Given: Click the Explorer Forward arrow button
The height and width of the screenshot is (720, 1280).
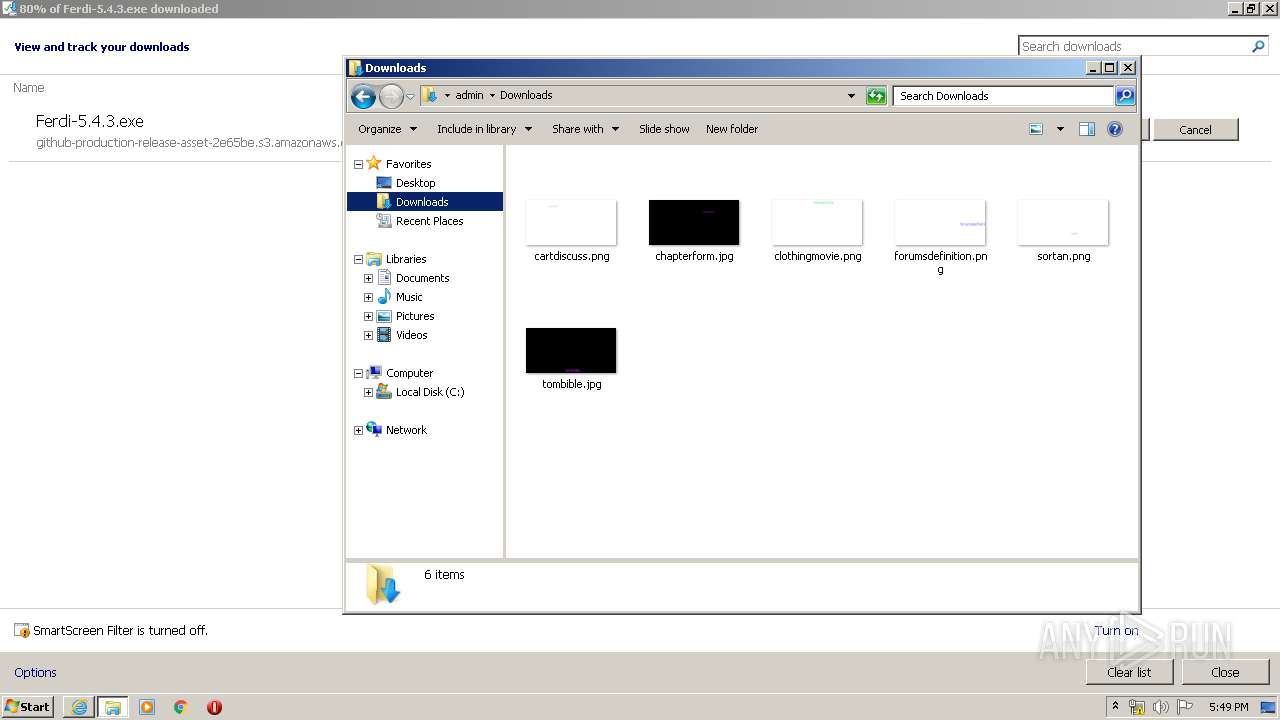Looking at the screenshot, I should pyautogui.click(x=391, y=96).
